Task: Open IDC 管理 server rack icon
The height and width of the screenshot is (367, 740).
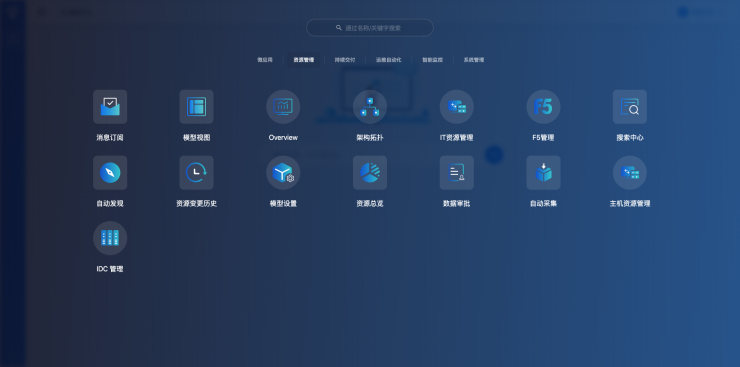Action: point(110,238)
